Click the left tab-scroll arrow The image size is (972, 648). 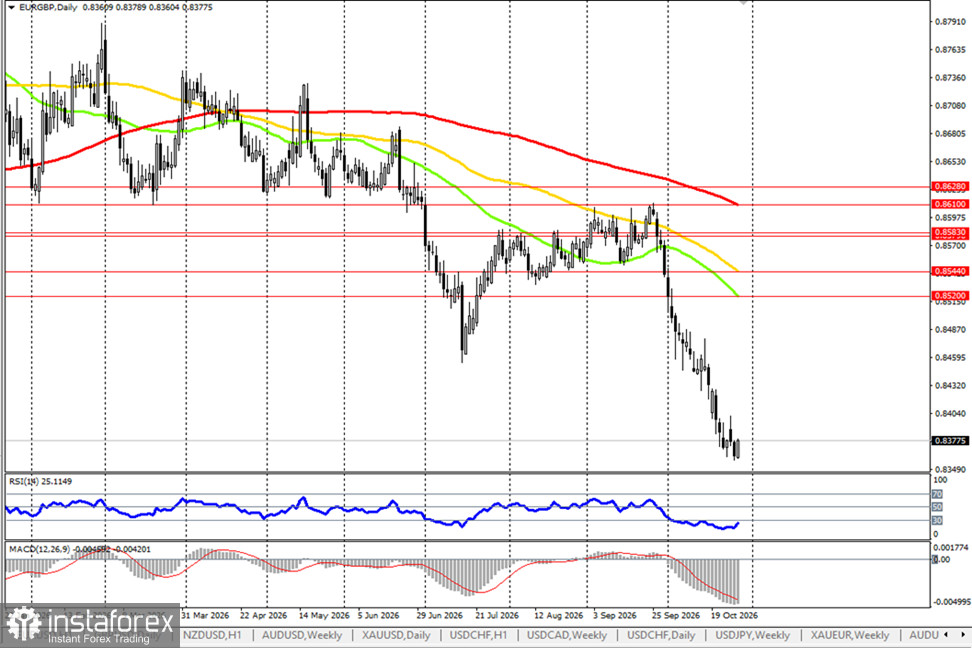coord(945,634)
